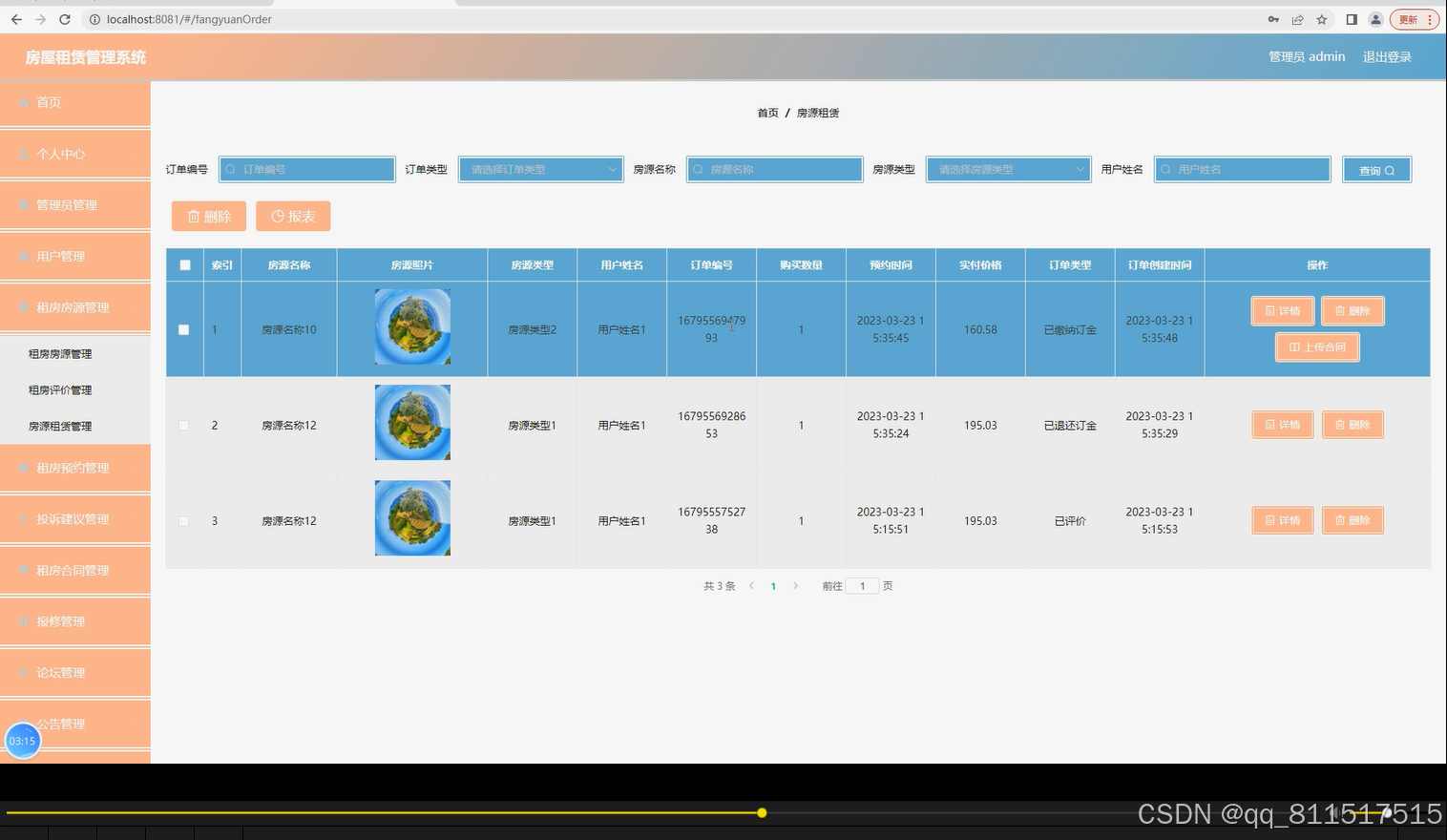Click the browser 更新 update button
Screen dimensions: 1447x840
(1415, 19)
